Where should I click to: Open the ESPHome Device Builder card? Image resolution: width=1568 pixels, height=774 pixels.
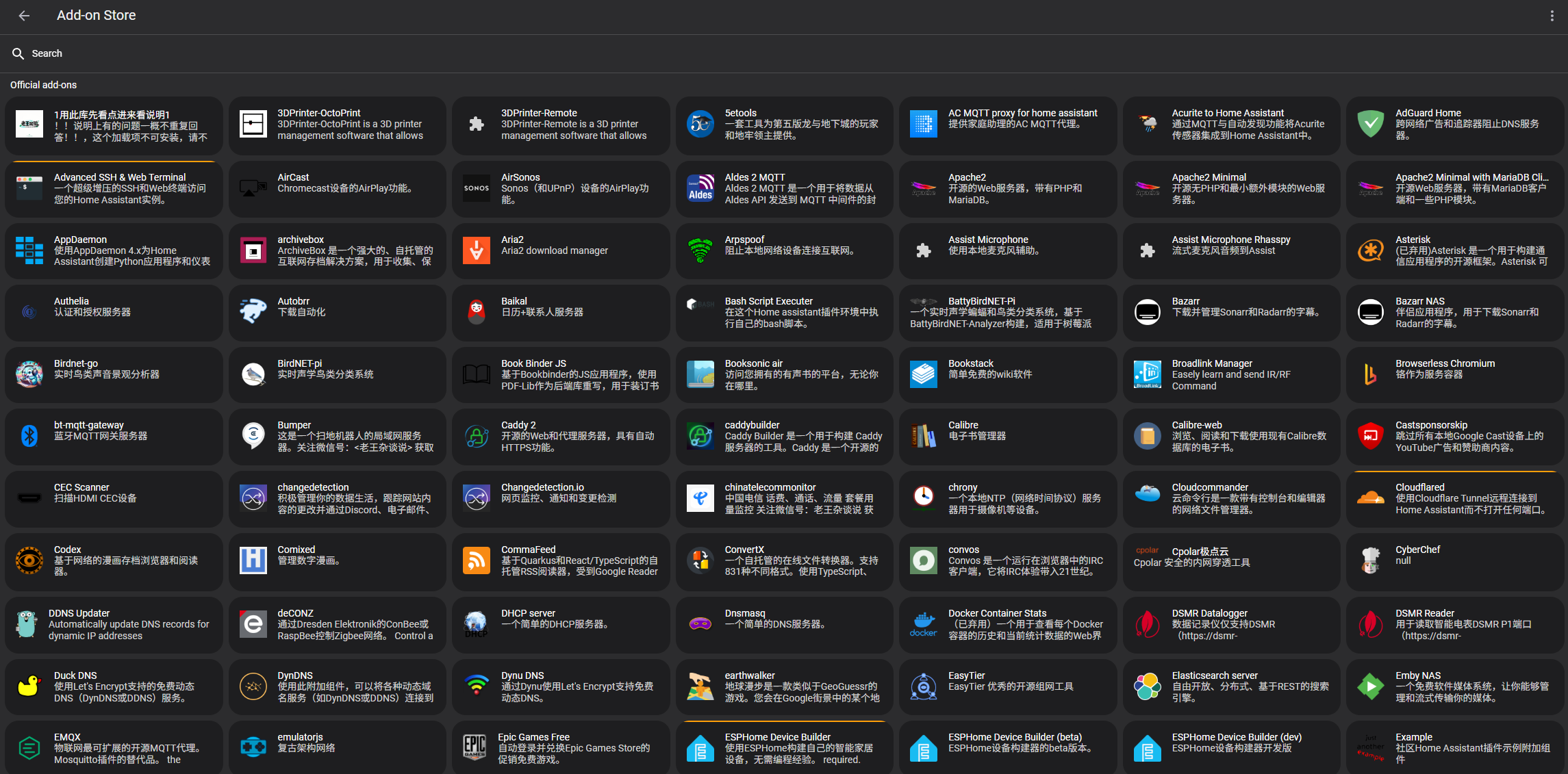tap(784, 748)
